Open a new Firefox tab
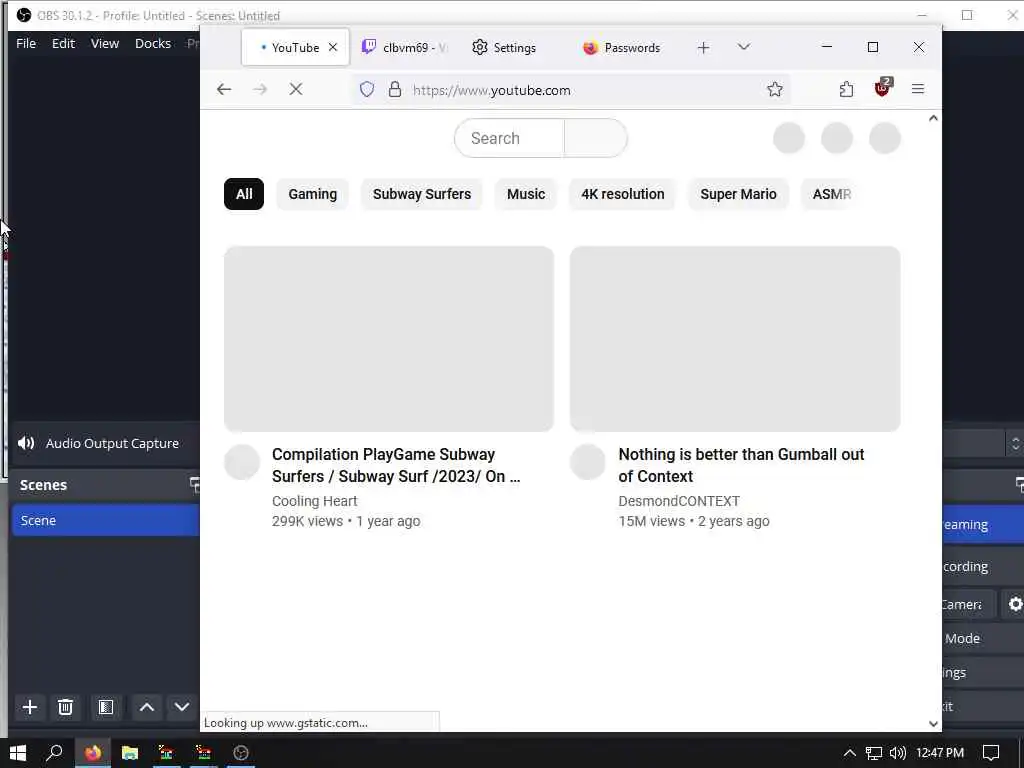The image size is (1024, 768). 703,48
